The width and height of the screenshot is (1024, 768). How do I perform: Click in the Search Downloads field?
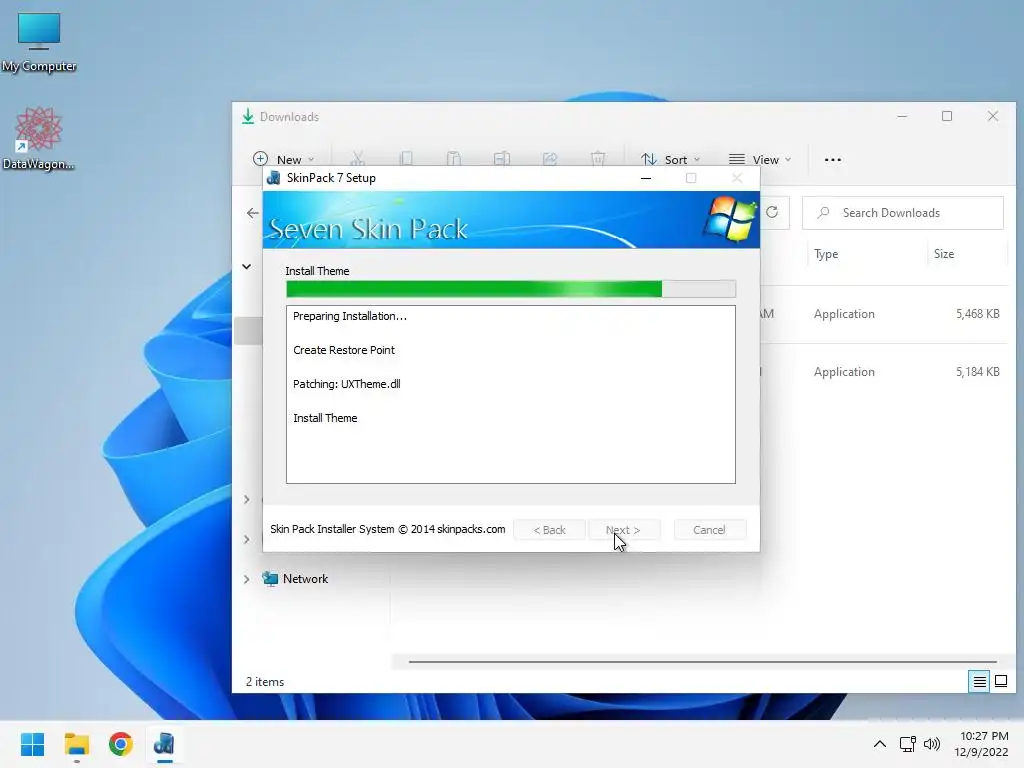coord(903,213)
